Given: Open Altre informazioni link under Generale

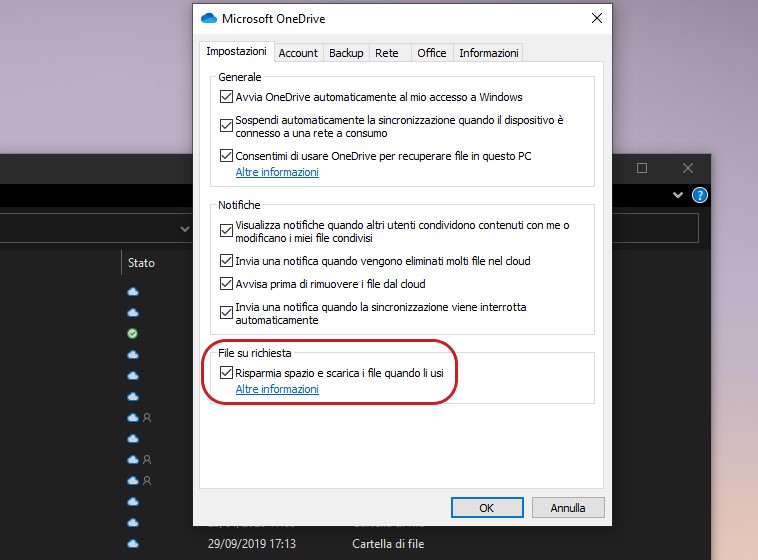Looking at the screenshot, I should [277, 172].
